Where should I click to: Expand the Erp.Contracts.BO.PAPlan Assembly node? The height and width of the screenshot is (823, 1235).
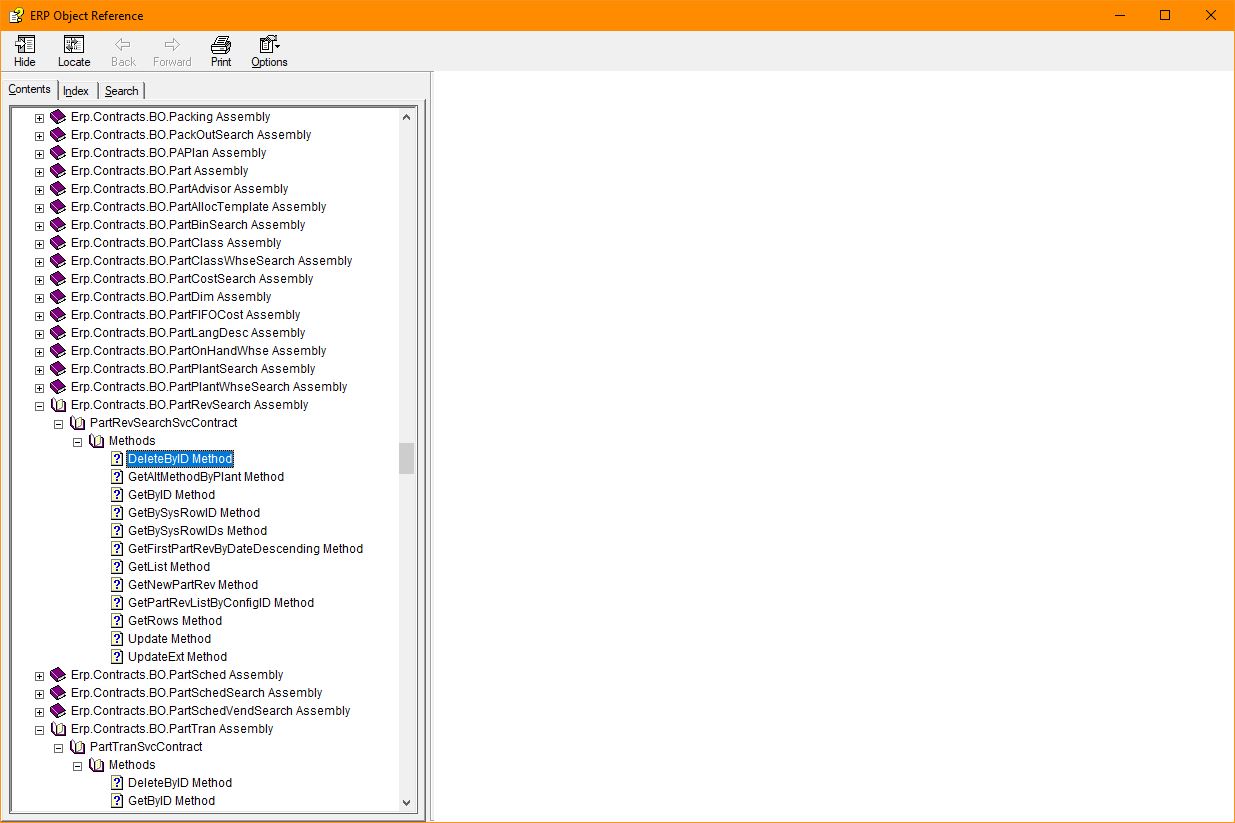click(40, 154)
